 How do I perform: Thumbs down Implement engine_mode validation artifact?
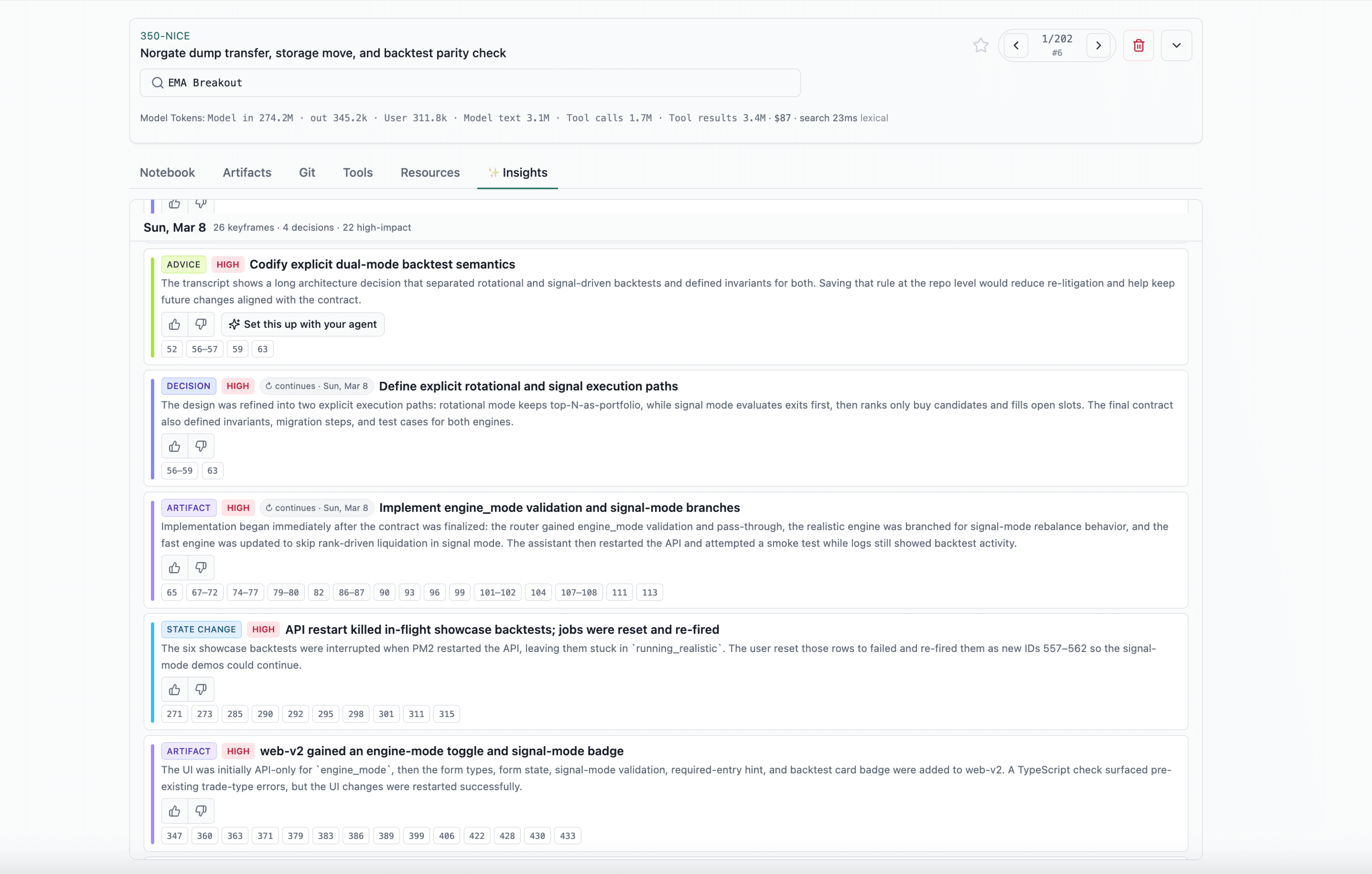tap(200, 568)
